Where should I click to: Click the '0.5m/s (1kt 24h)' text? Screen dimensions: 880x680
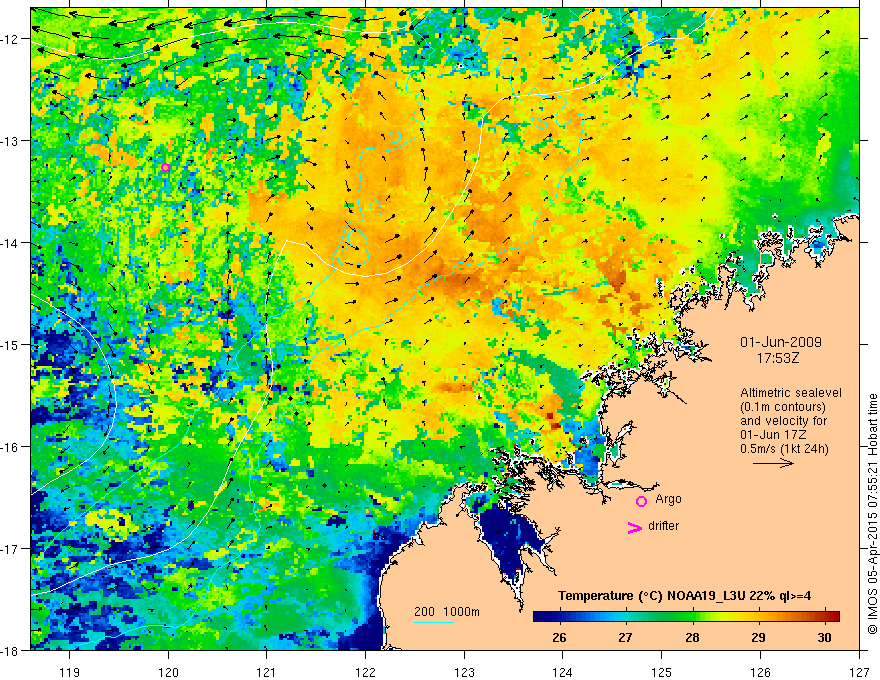coord(785,449)
